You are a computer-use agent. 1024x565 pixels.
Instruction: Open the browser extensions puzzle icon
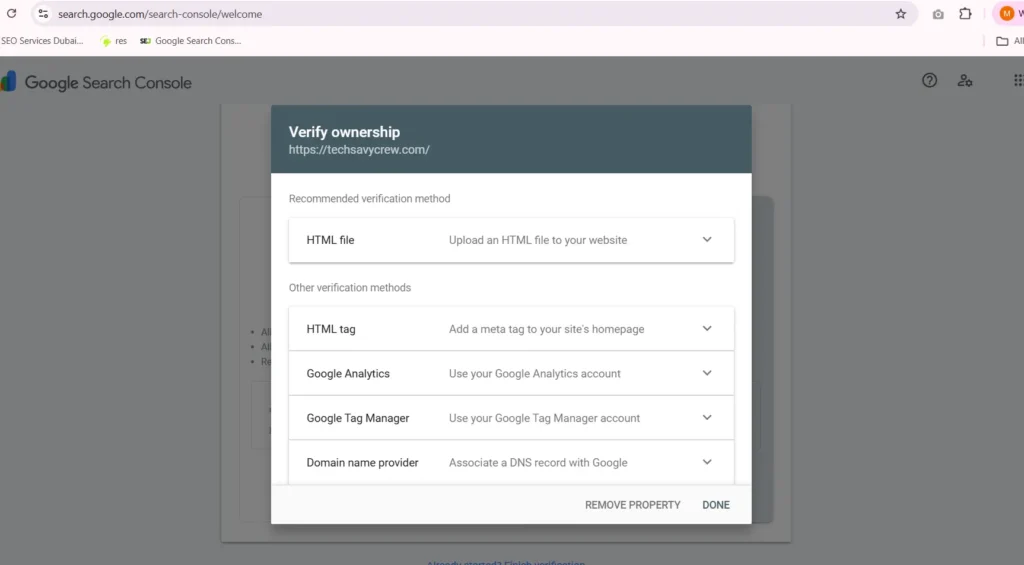[965, 14]
